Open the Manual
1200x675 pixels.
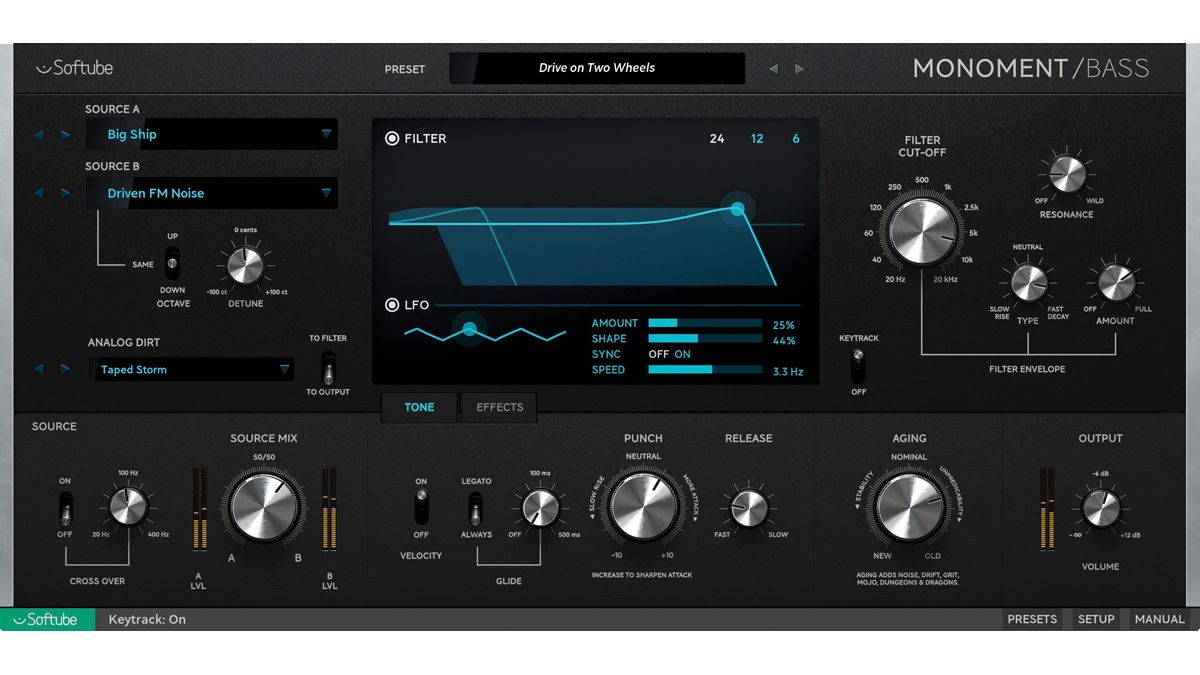tap(1160, 619)
